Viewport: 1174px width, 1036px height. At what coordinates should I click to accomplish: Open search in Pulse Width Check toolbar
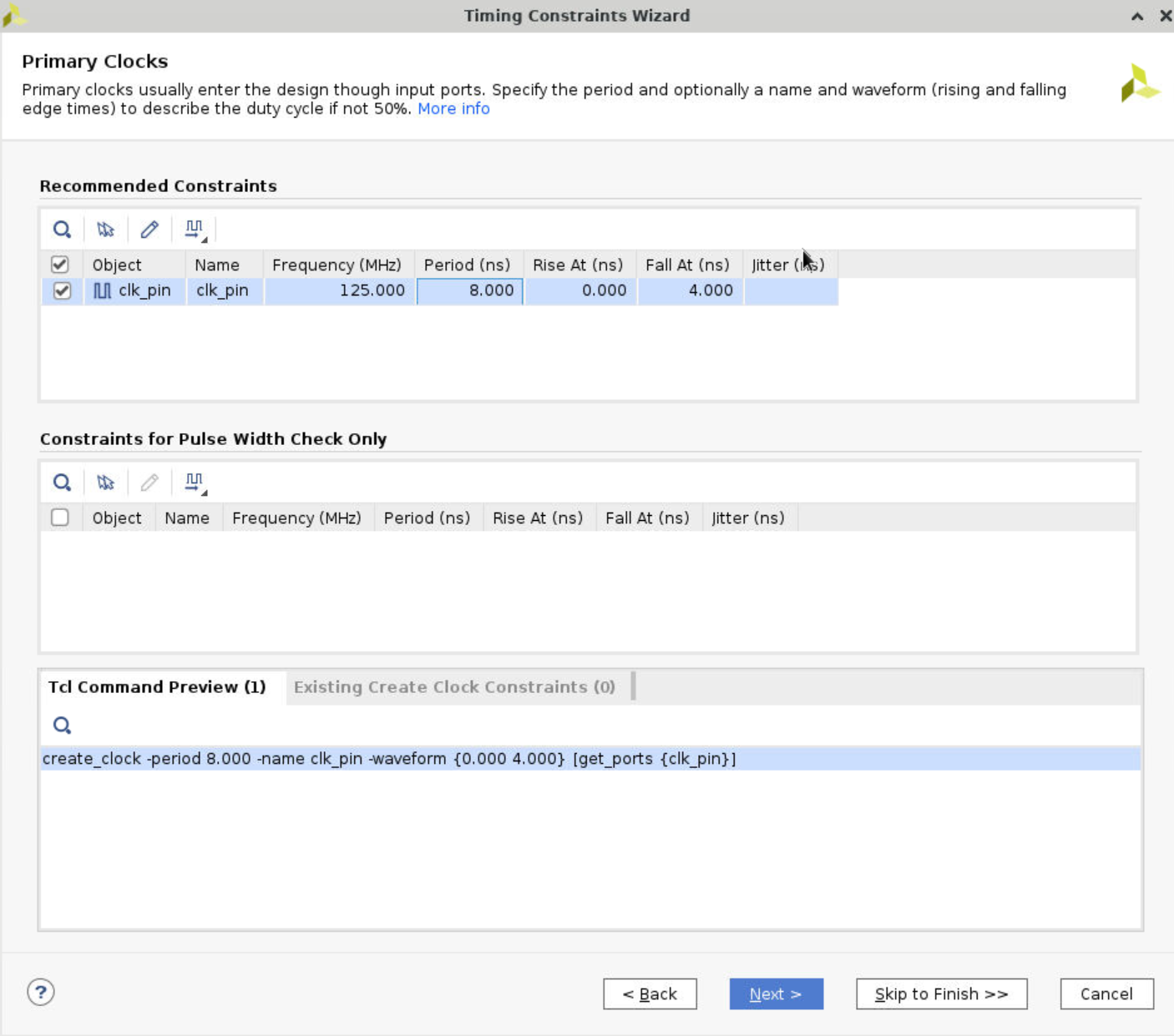[x=62, y=483]
